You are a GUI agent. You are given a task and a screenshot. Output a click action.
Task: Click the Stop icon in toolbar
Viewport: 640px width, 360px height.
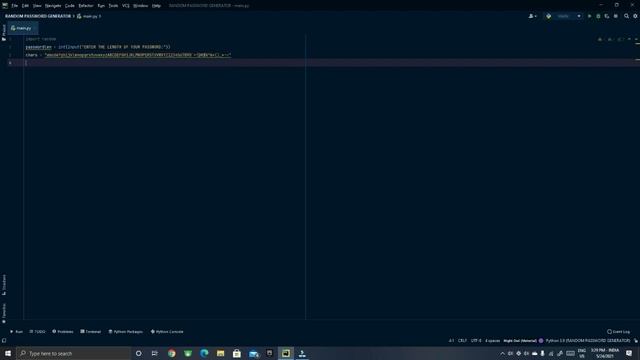616,16
